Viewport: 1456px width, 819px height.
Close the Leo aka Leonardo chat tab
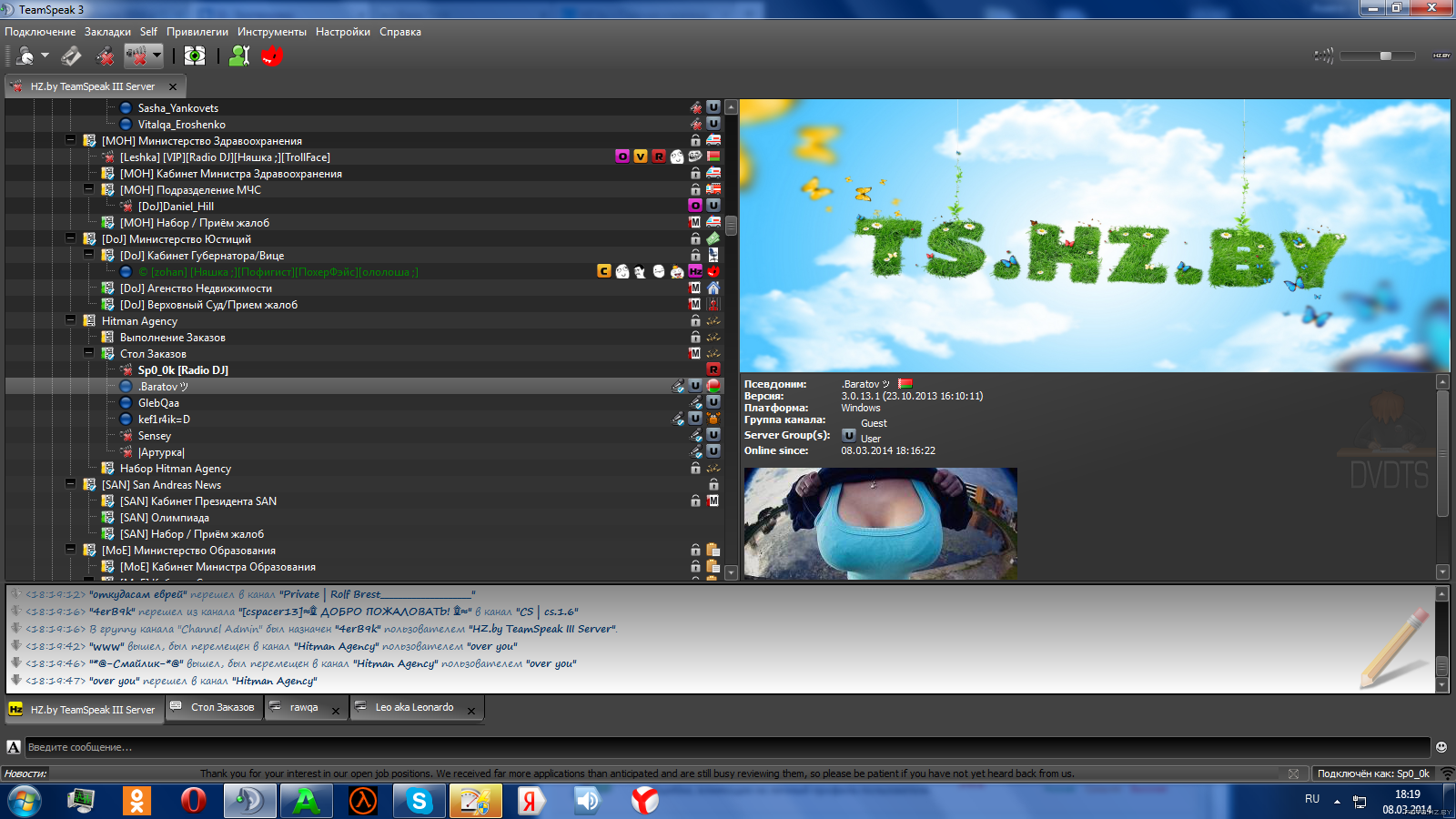(471, 711)
